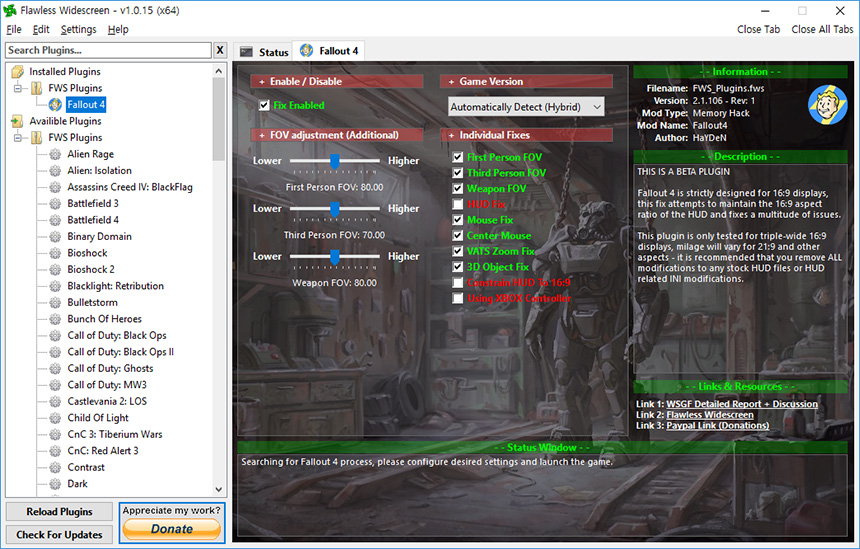Toggle the Weapon FOV checkbox
860x549 pixels.
click(x=457, y=188)
